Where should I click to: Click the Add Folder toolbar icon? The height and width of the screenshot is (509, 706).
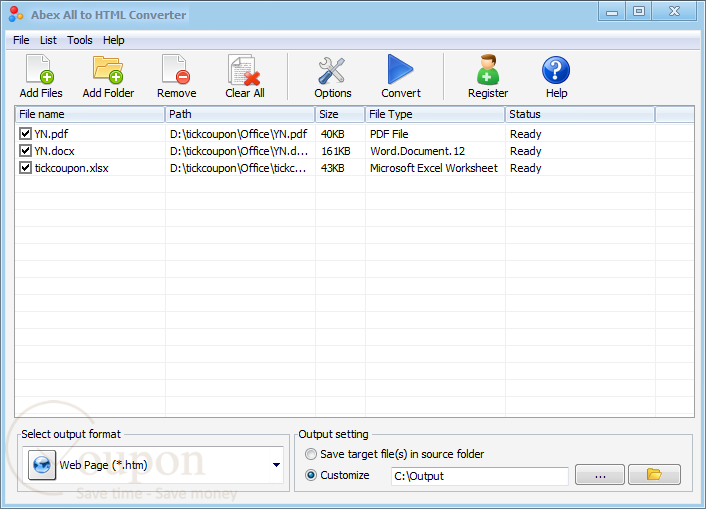pyautogui.click(x=108, y=70)
